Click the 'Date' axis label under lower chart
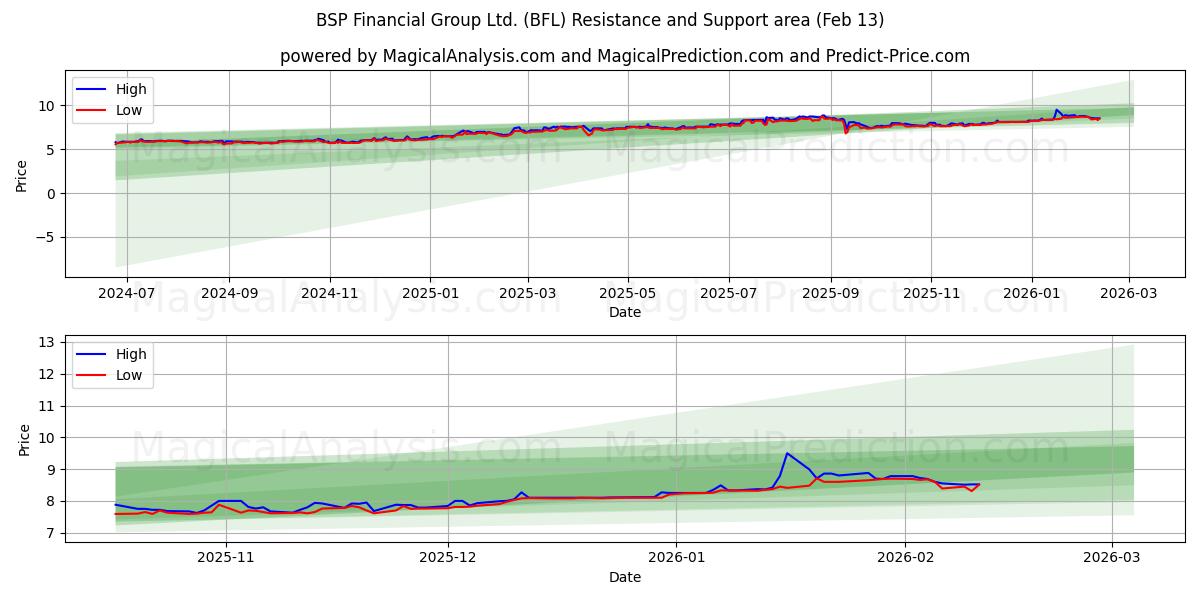Viewport: 1200px width, 600px height. (x=625, y=577)
